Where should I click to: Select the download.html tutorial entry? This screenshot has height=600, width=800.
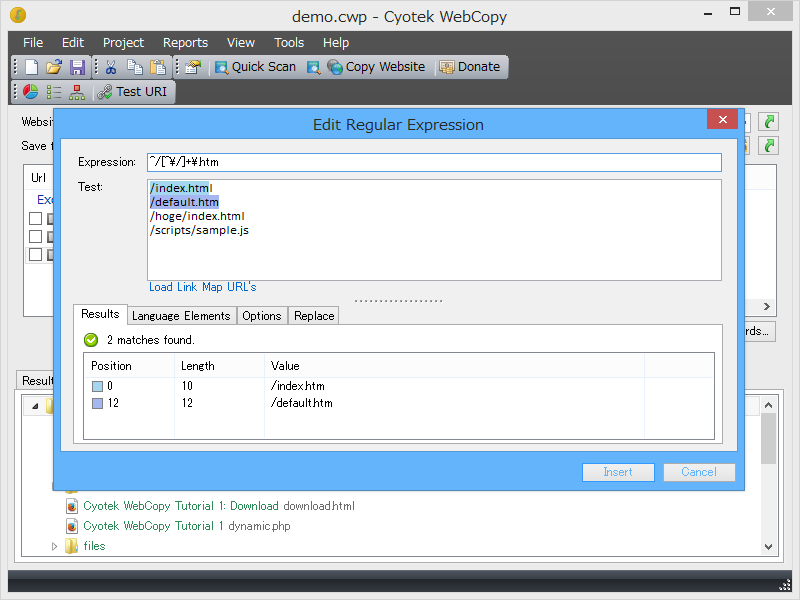pyautogui.click(x=219, y=506)
